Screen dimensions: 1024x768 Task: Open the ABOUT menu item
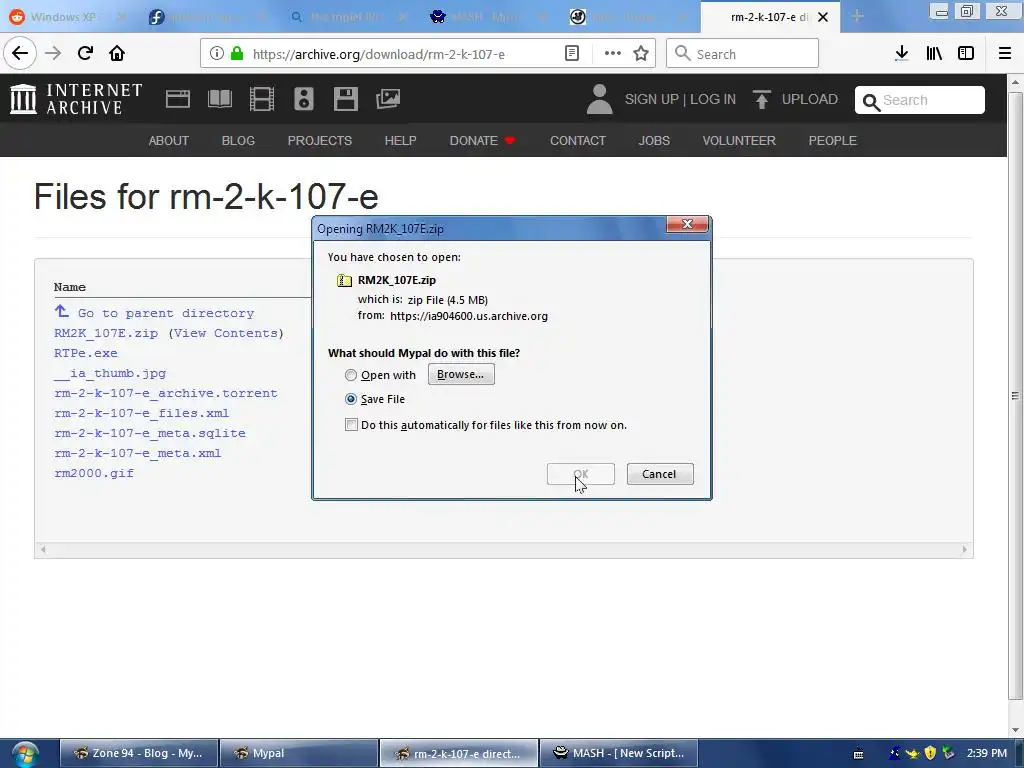point(168,140)
